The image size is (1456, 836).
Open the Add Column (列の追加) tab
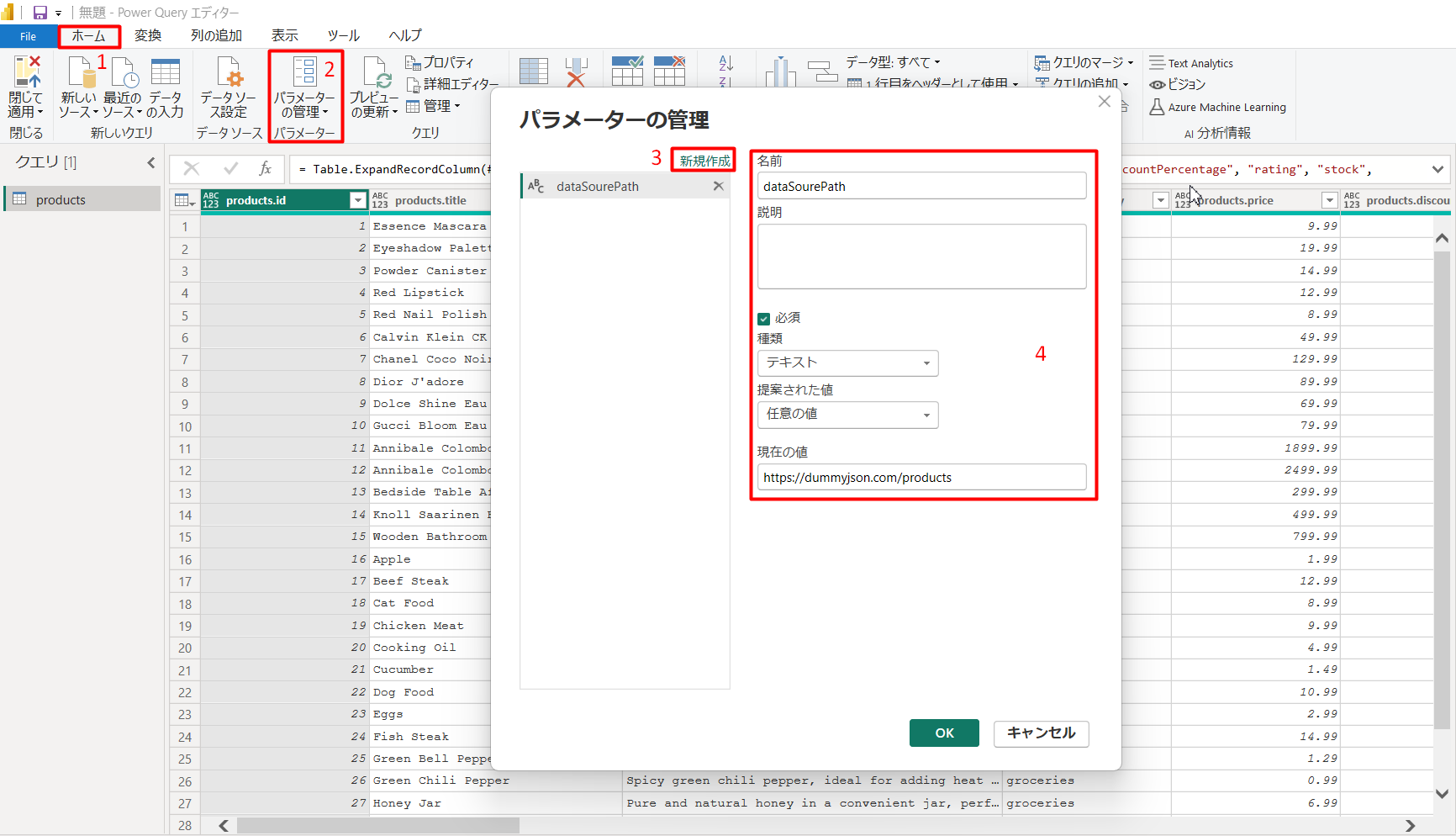coord(216,35)
